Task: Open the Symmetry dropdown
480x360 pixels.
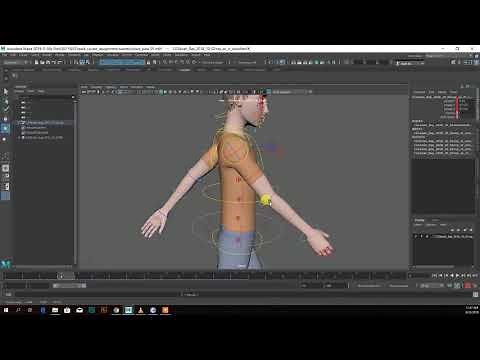Action: (247, 62)
